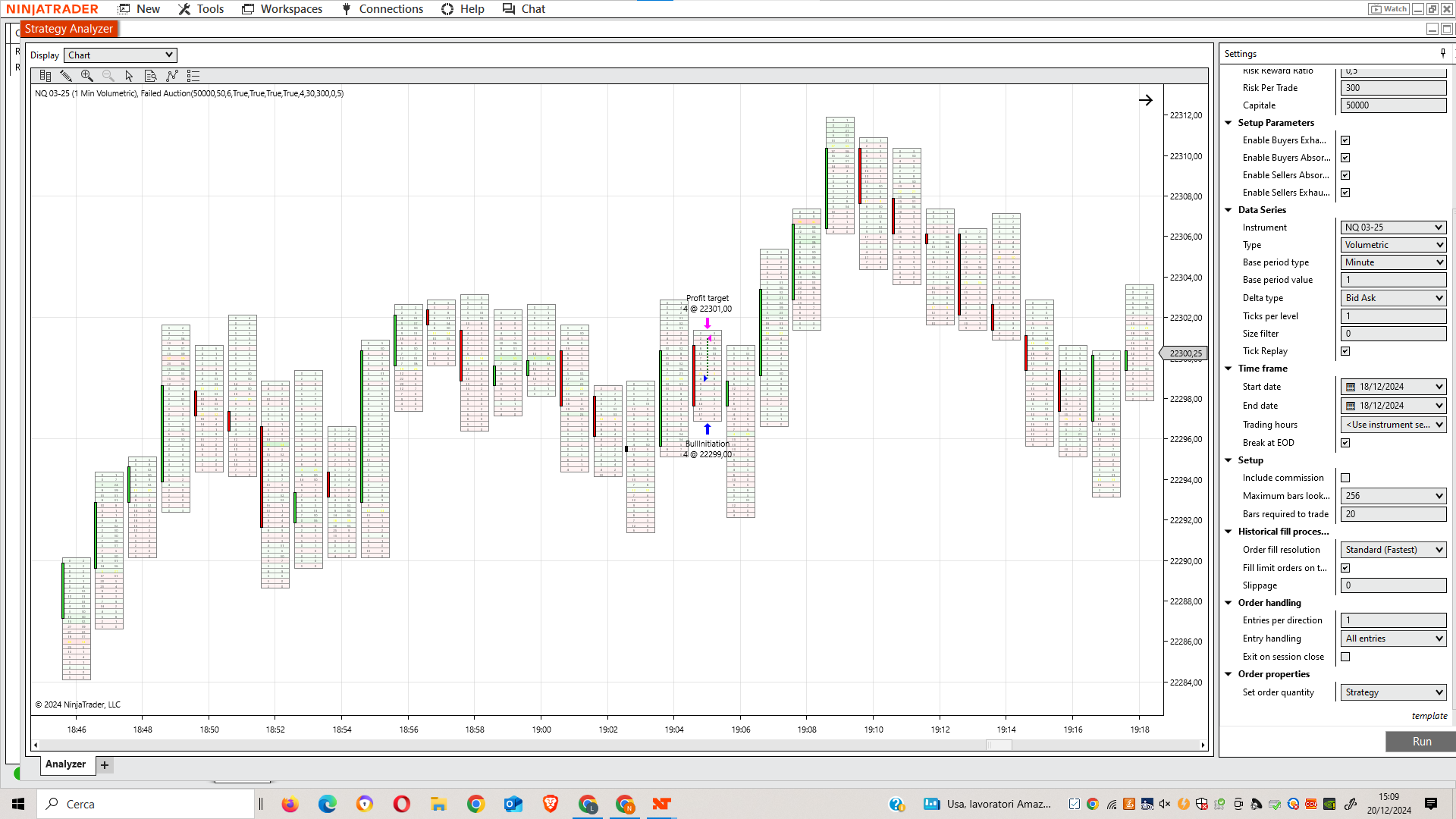
Task: Open the Connections menu
Action: click(x=382, y=9)
